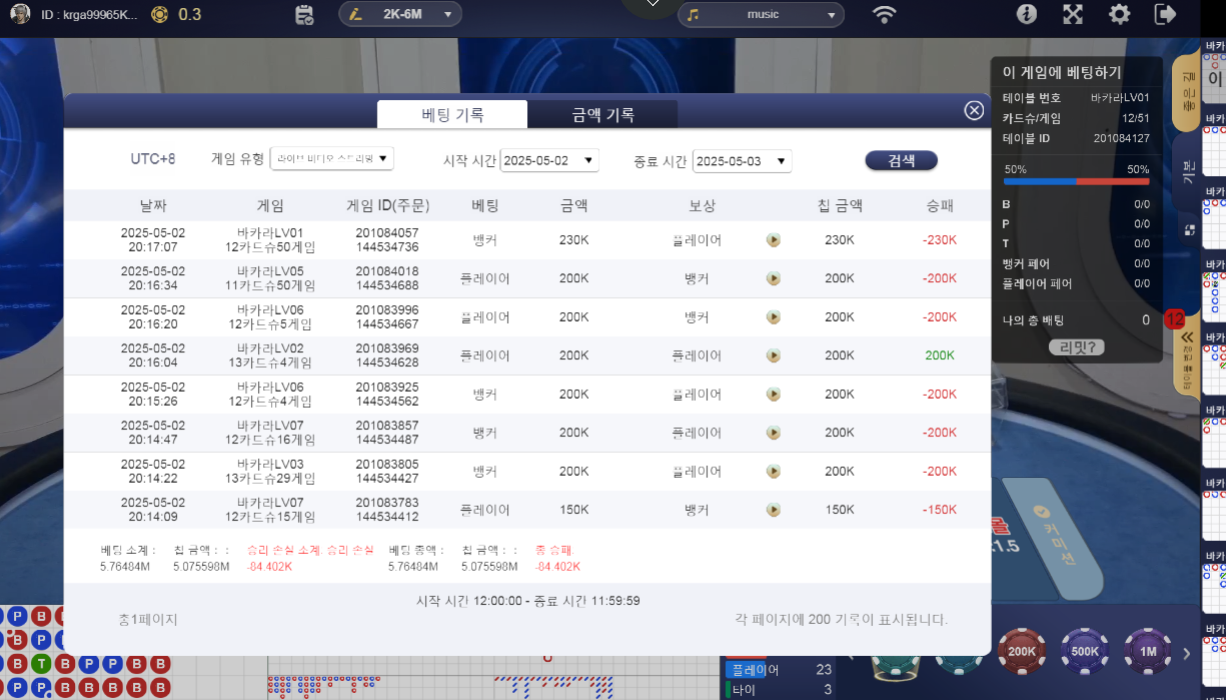The width and height of the screenshot is (1226, 700).
Task: Select the 베팅 기록 tab
Action: 452,115
